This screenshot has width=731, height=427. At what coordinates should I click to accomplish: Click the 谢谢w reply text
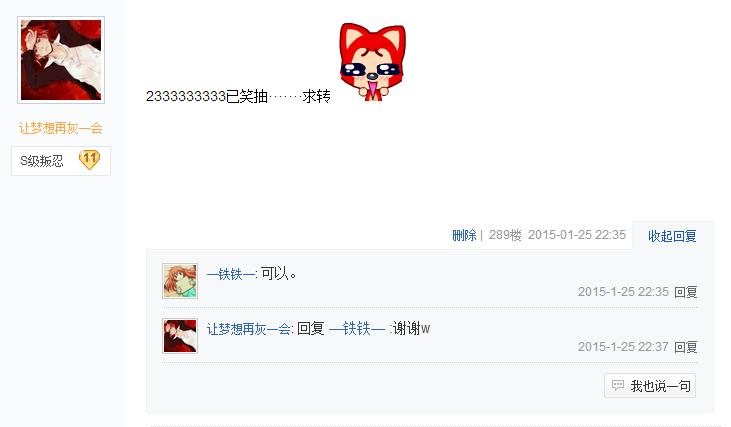pos(411,329)
